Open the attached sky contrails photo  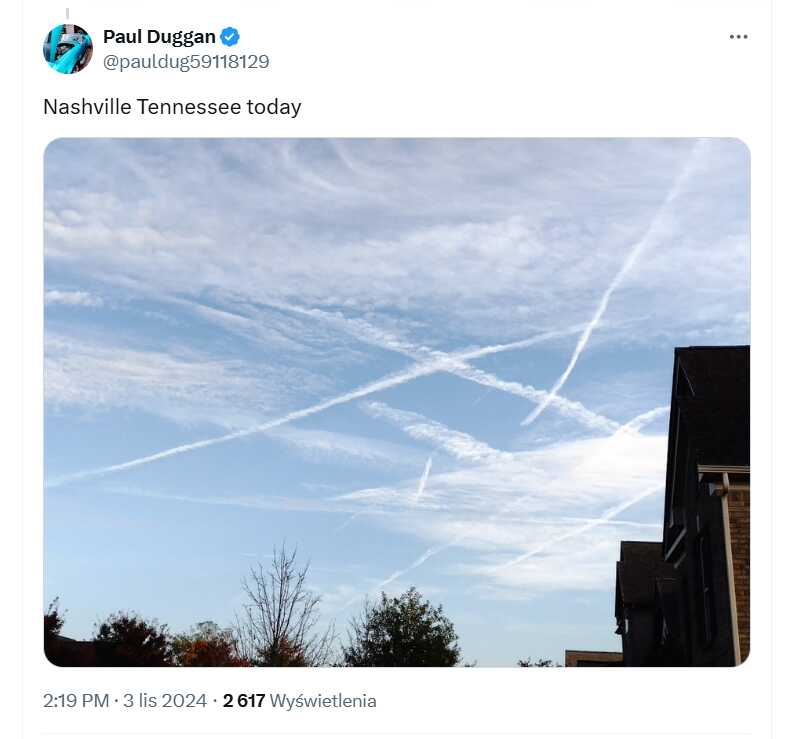[397, 402]
